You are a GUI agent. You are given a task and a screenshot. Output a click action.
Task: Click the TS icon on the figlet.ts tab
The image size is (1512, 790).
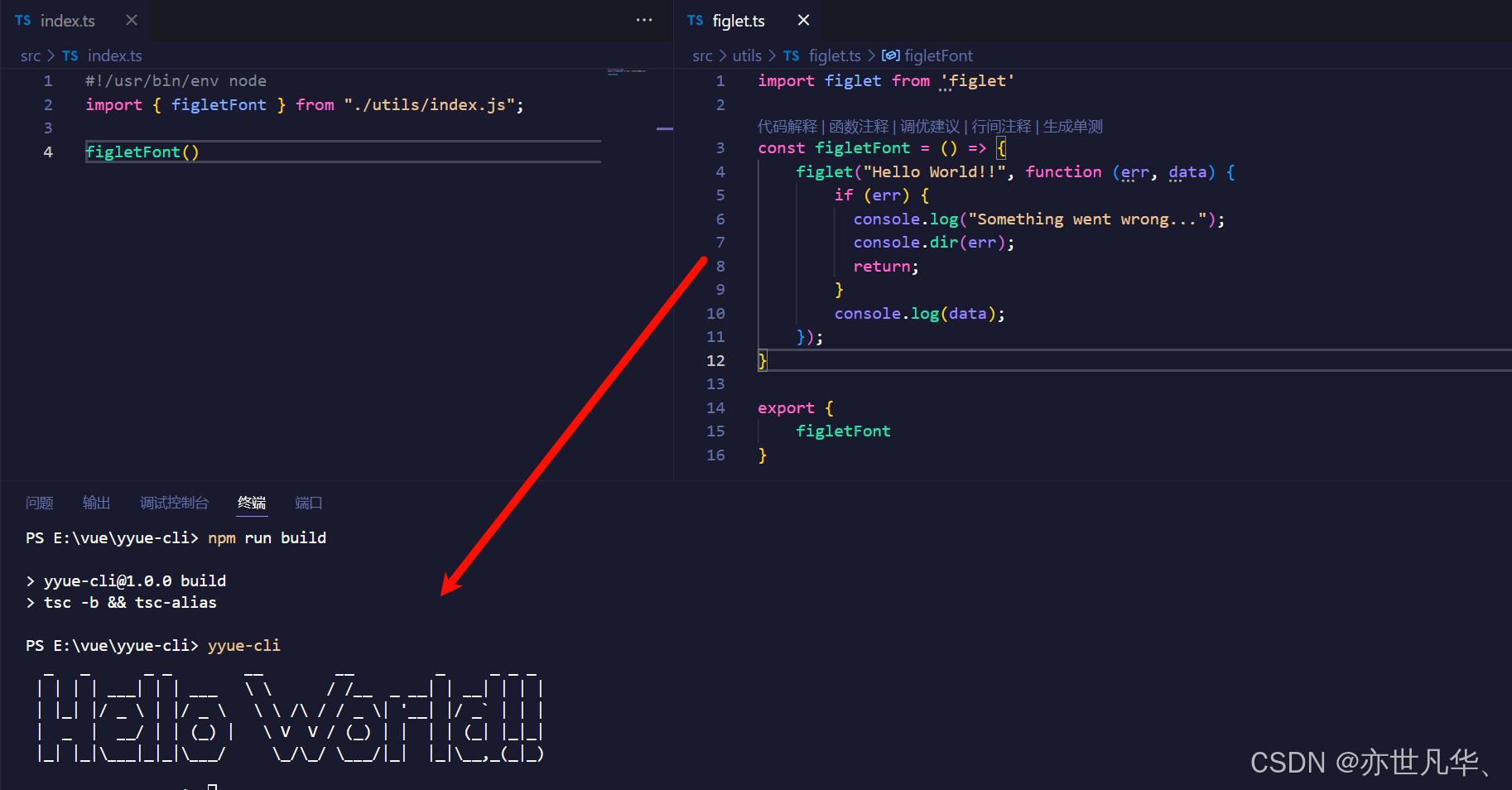pyautogui.click(x=696, y=21)
